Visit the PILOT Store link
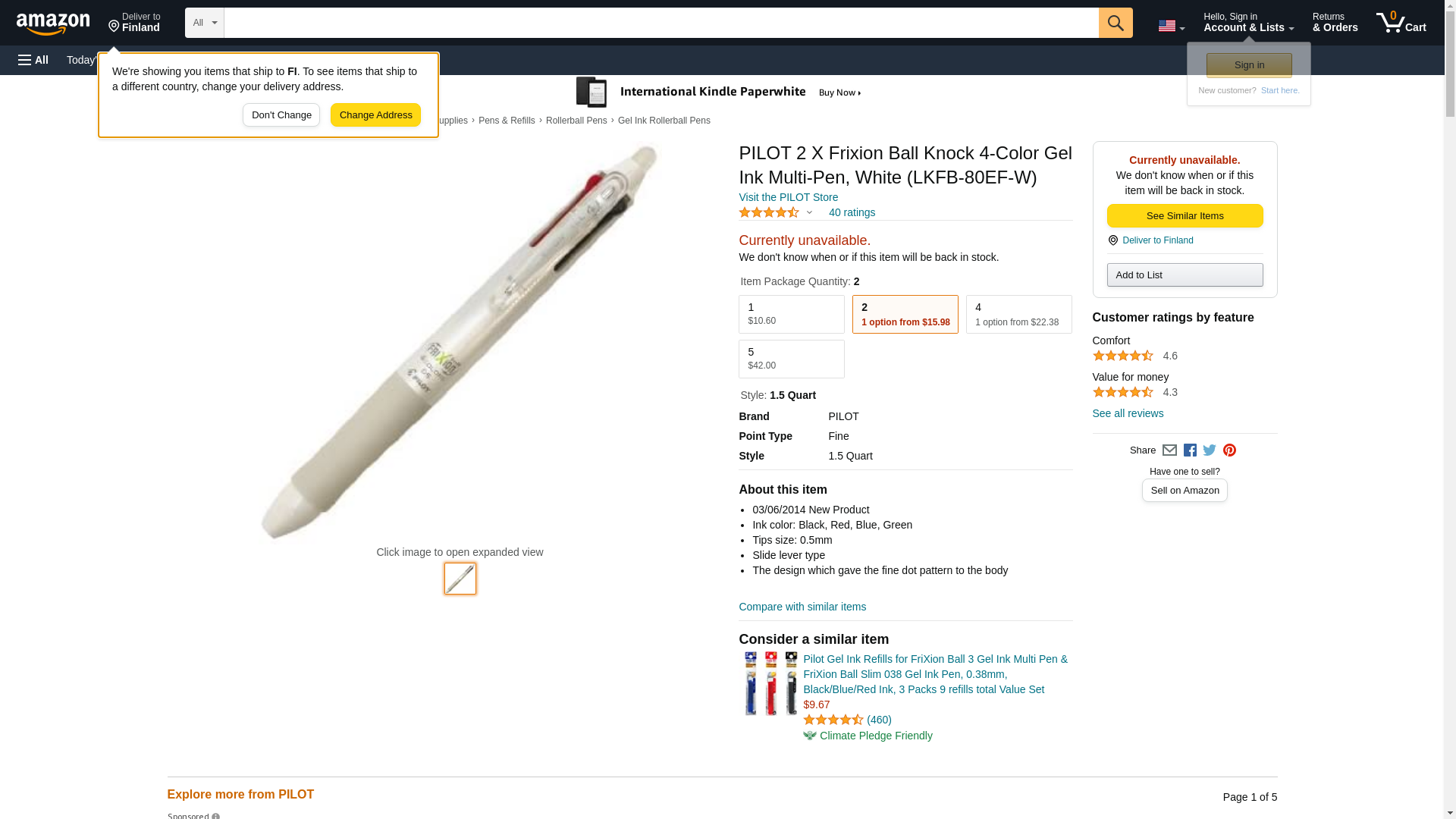Image resolution: width=1456 pixels, height=819 pixels. click(788, 197)
